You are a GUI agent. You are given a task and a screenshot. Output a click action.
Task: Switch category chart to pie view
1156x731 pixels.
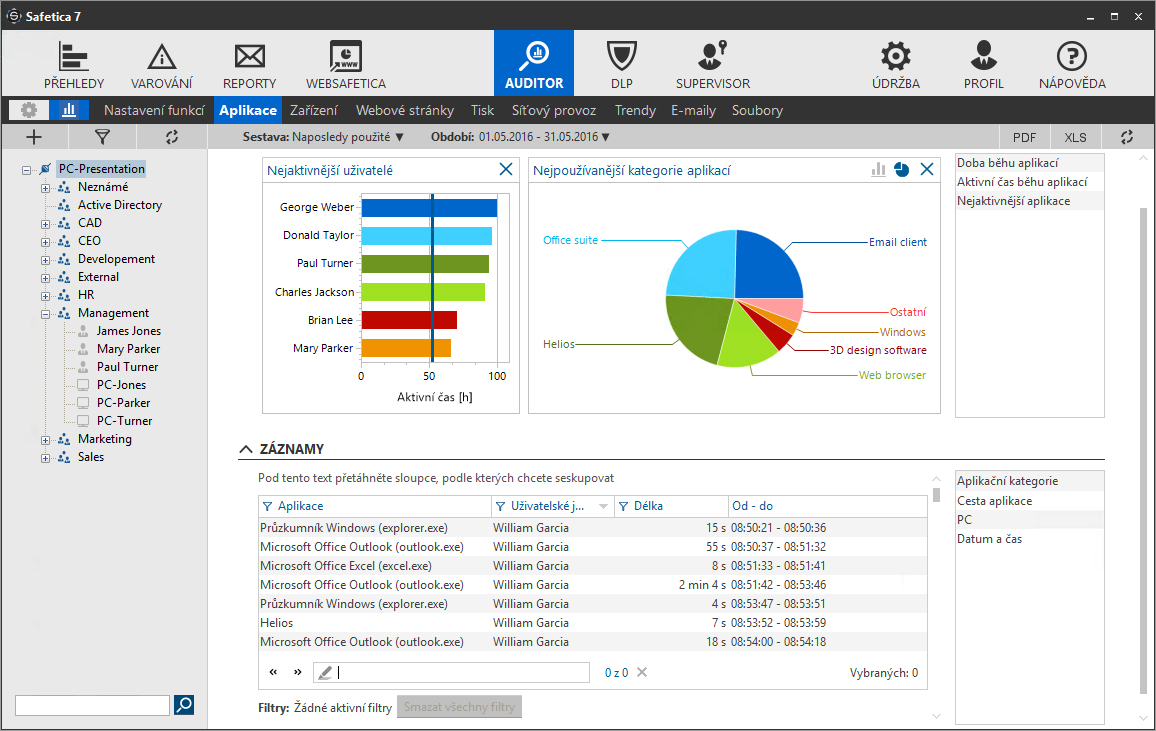902,169
